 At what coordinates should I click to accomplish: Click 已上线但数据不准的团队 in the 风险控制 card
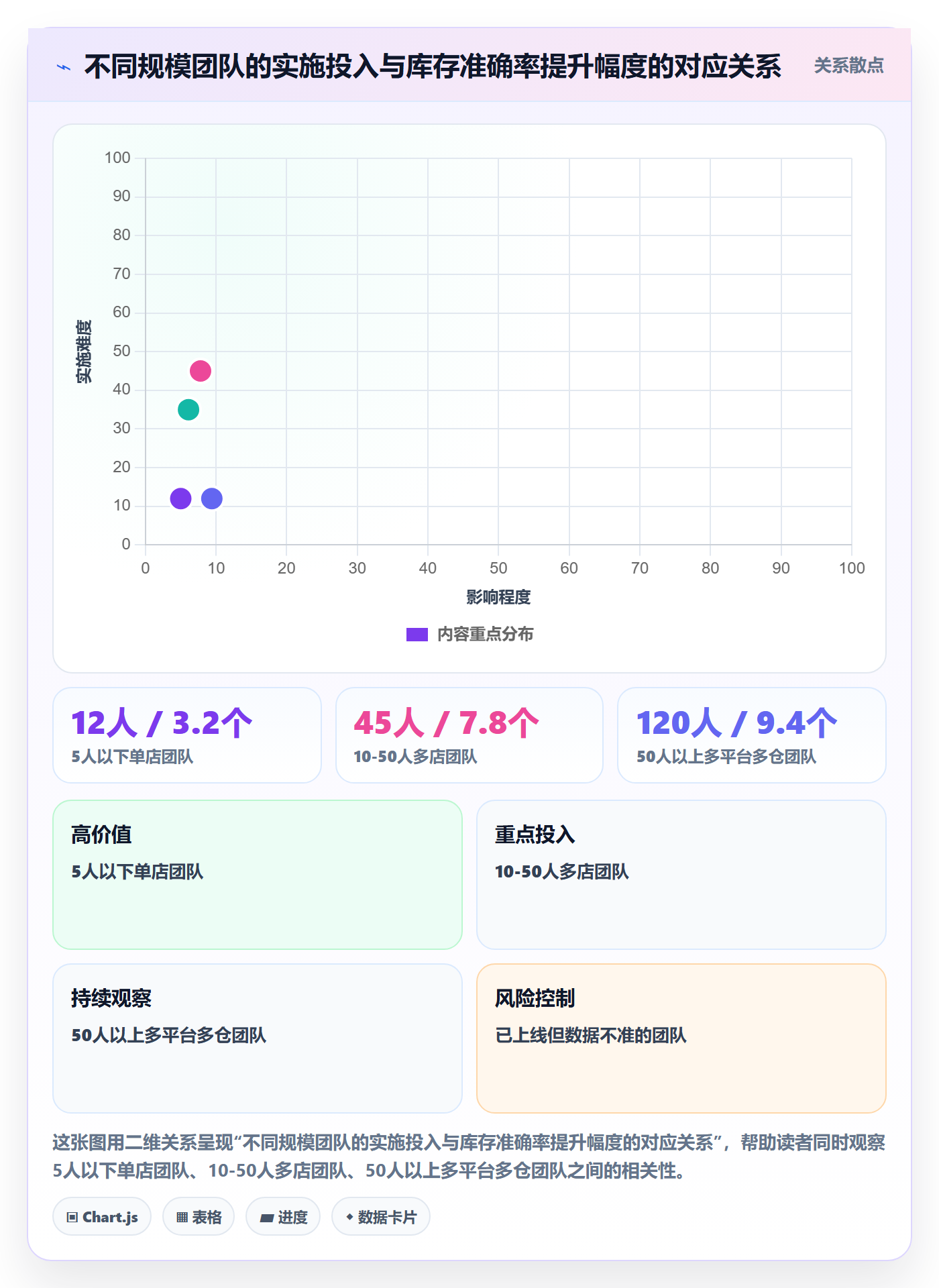(x=591, y=1035)
